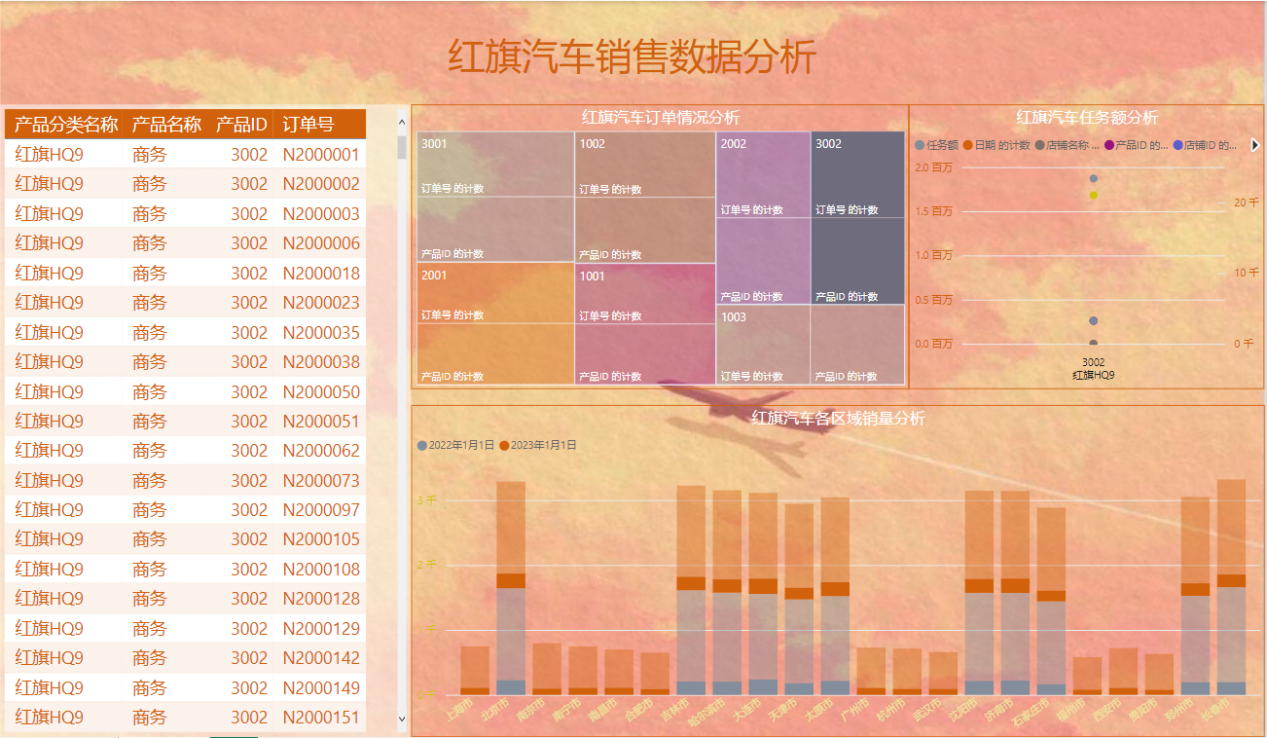Select treemap tile 1001 产品ID 的计数
Image resolution: width=1267 pixels, height=738 pixels.
click(x=646, y=354)
